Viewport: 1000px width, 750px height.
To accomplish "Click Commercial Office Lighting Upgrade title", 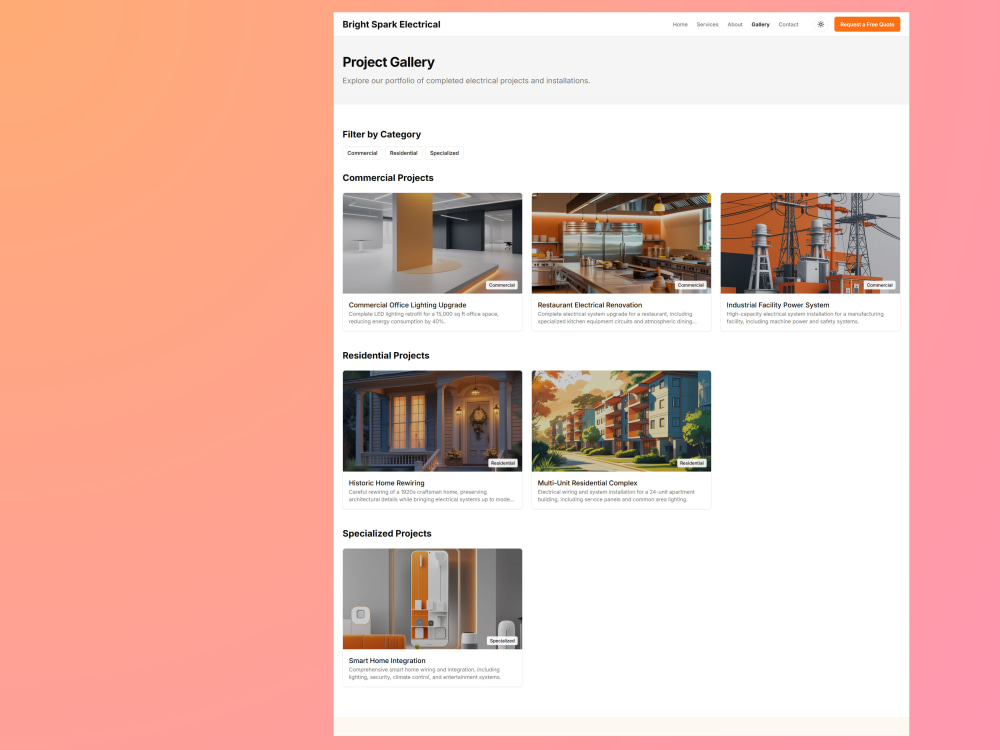I will click(x=407, y=305).
